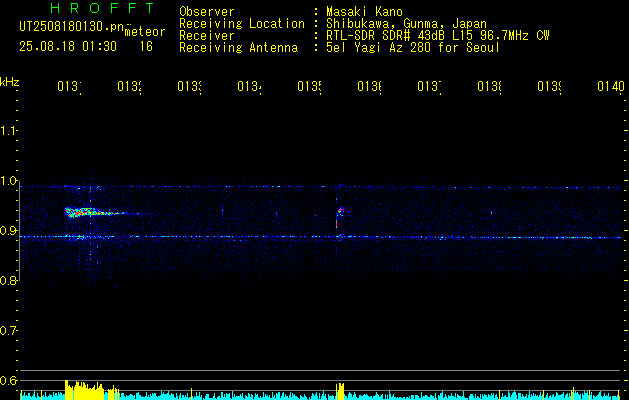This screenshot has width=629, height=400.
Task: Click the yellow intensity bars before 0136
Action: tap(340, 391)
